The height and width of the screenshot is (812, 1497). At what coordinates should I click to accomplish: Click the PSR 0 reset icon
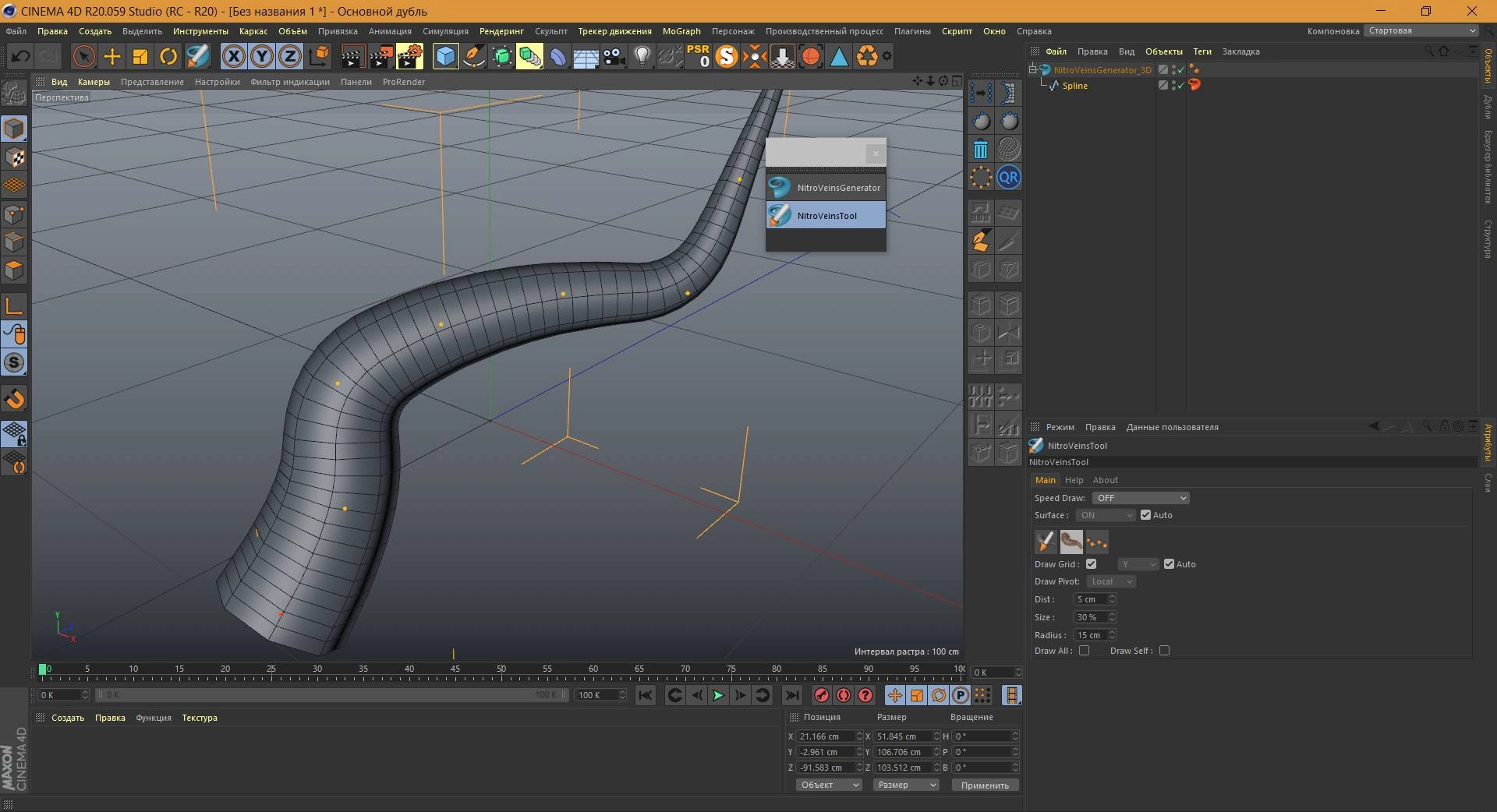pos(698,56)
